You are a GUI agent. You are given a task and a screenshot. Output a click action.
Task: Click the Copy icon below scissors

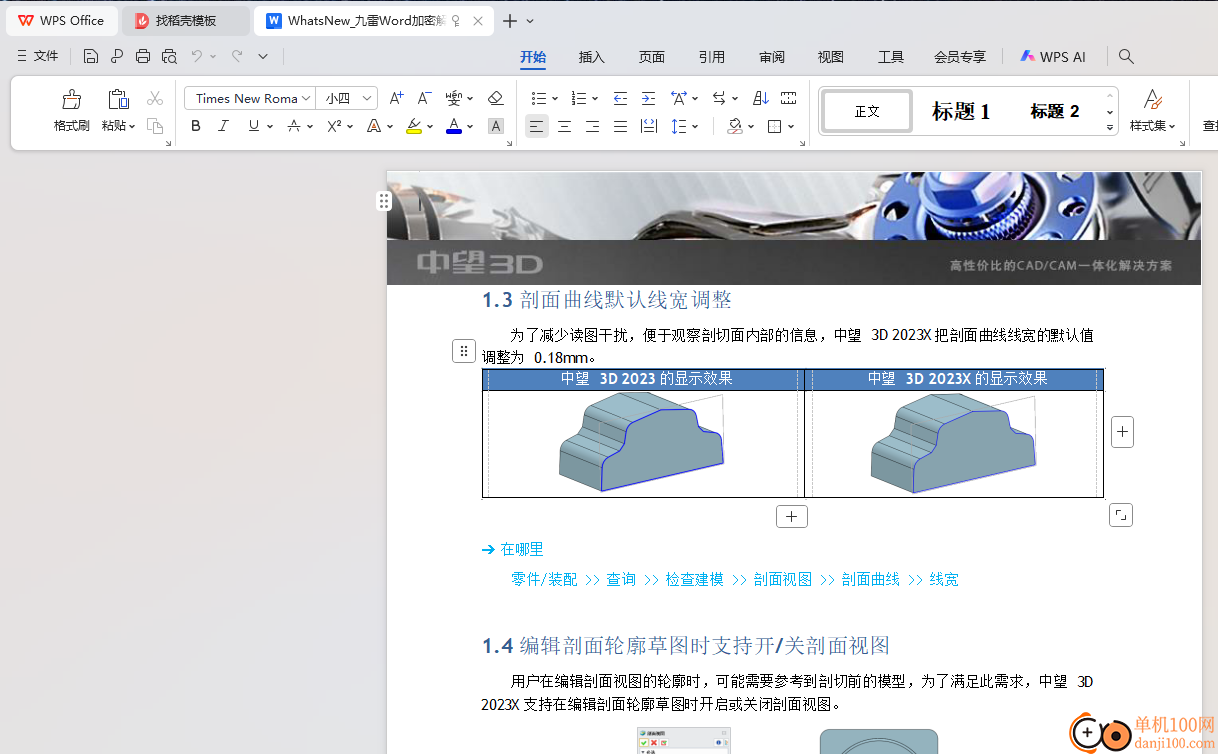click(x=155, y=126)
